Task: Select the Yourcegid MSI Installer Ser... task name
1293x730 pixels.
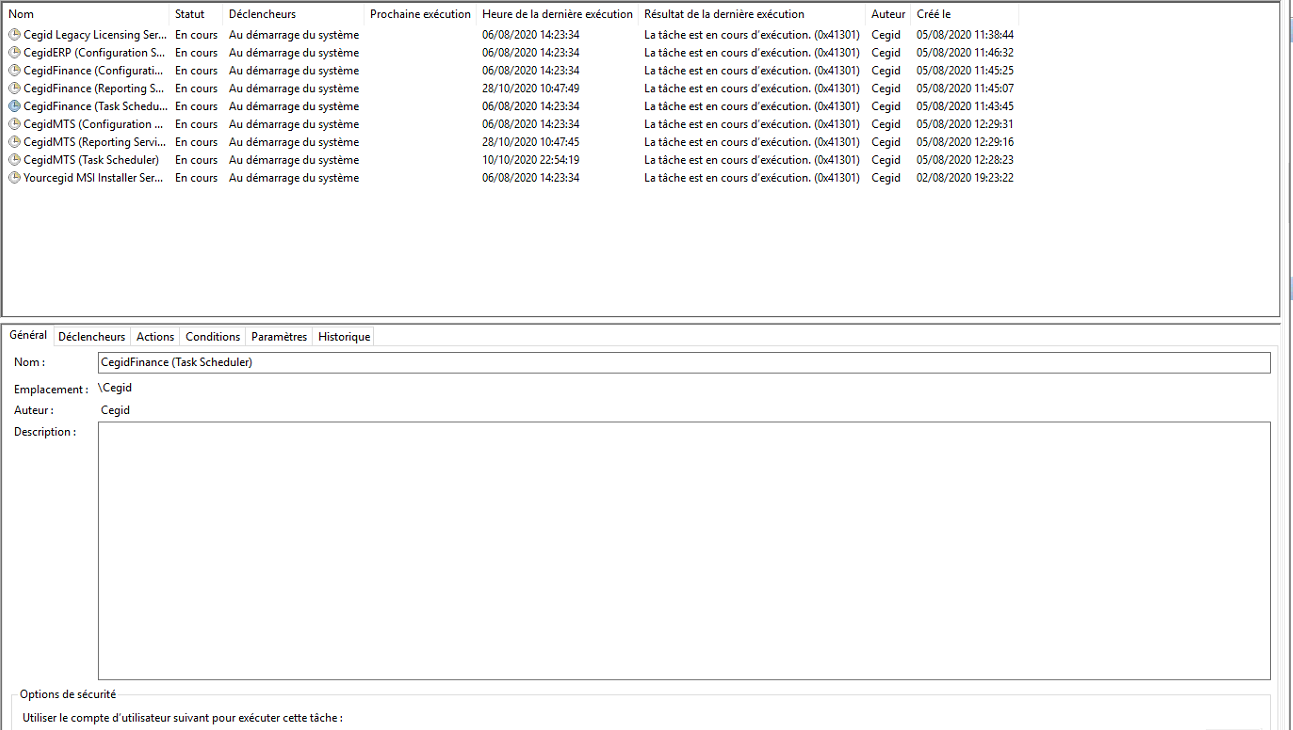Action: pyautogui.click(x=94, y=178)
